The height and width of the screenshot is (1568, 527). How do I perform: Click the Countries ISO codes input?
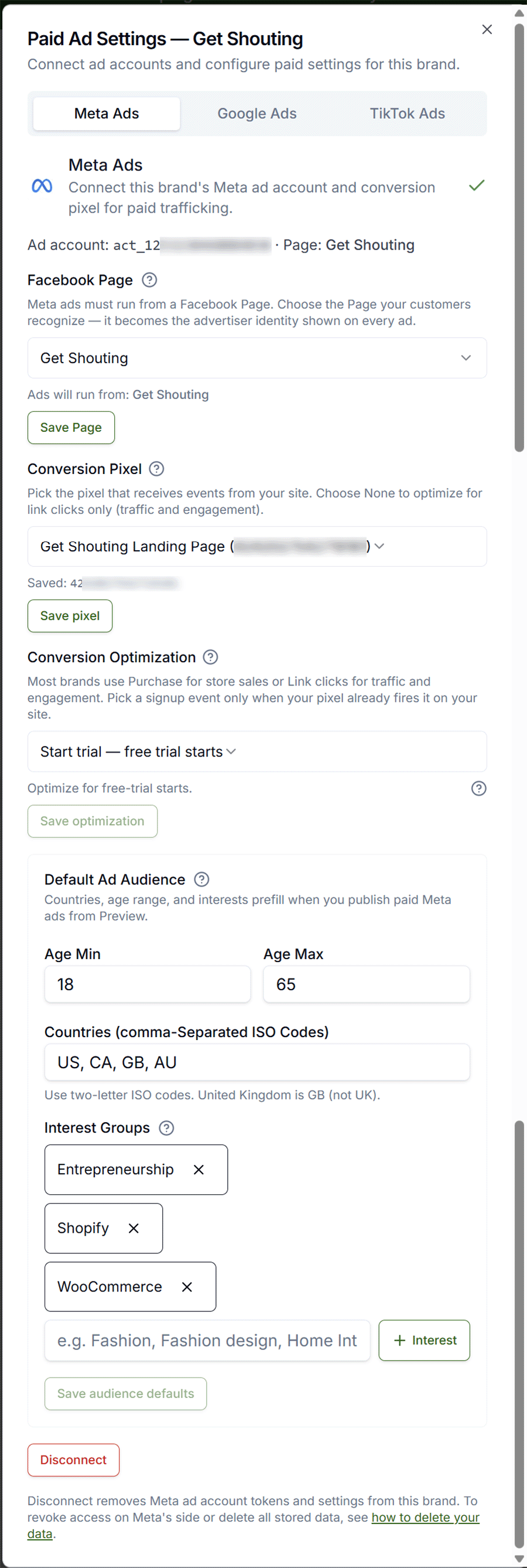(x=257, y=1062)
